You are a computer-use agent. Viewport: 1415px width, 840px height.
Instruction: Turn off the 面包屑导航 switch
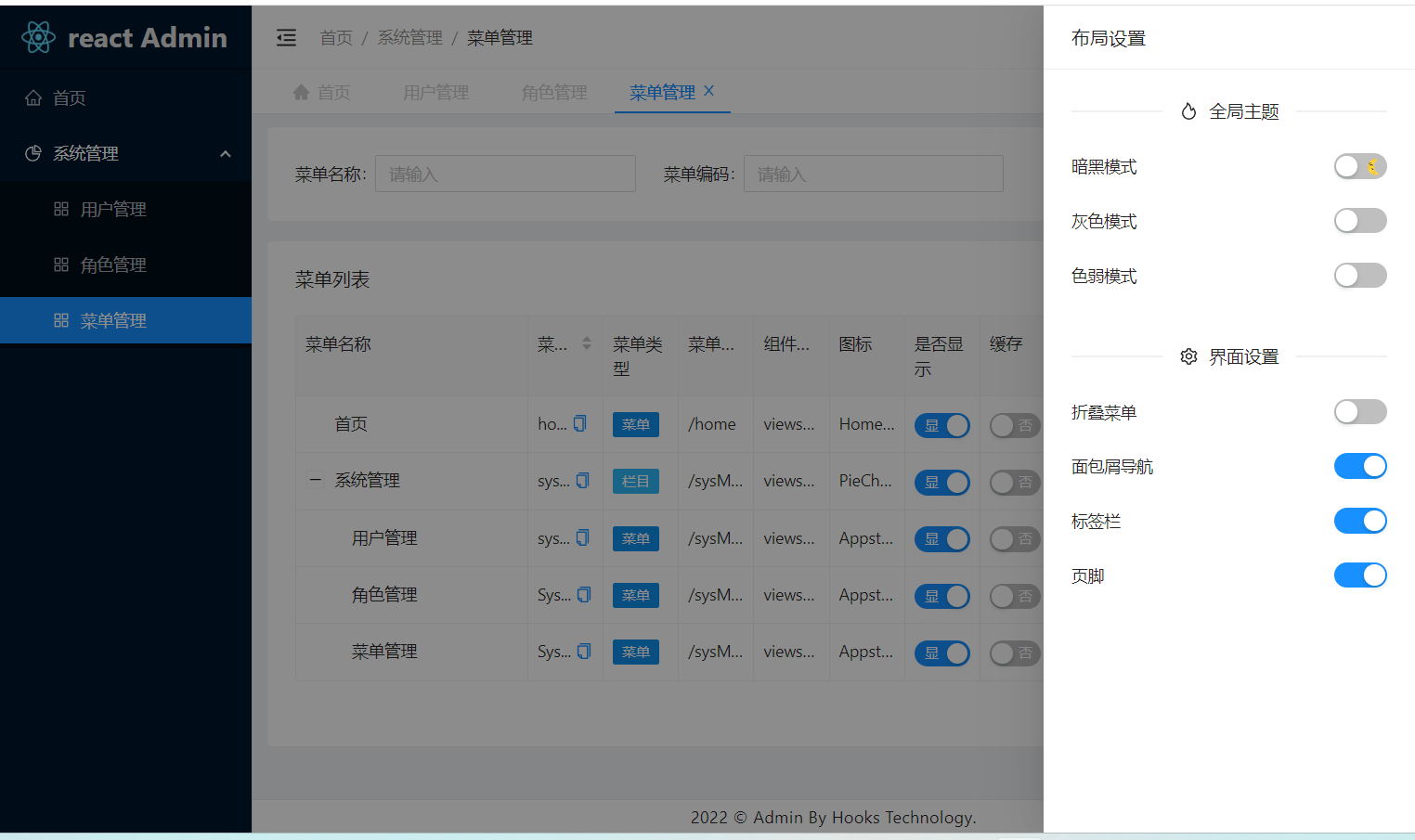coord(1360,466)
